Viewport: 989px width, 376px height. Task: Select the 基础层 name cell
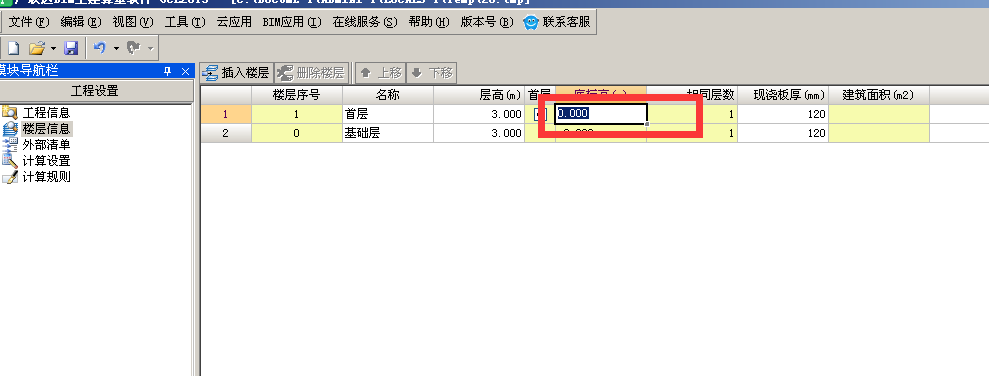388,133
